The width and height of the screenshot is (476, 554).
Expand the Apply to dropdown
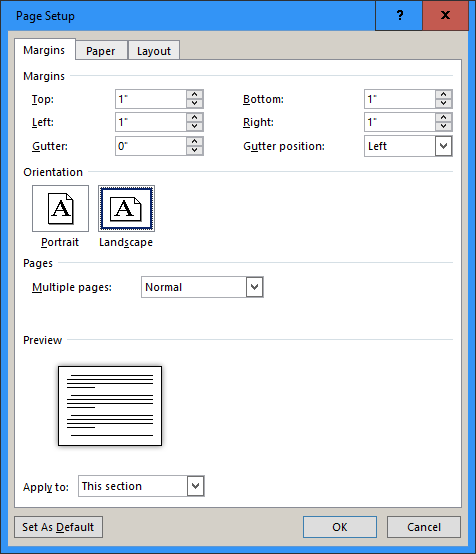[x=195, y=486]
